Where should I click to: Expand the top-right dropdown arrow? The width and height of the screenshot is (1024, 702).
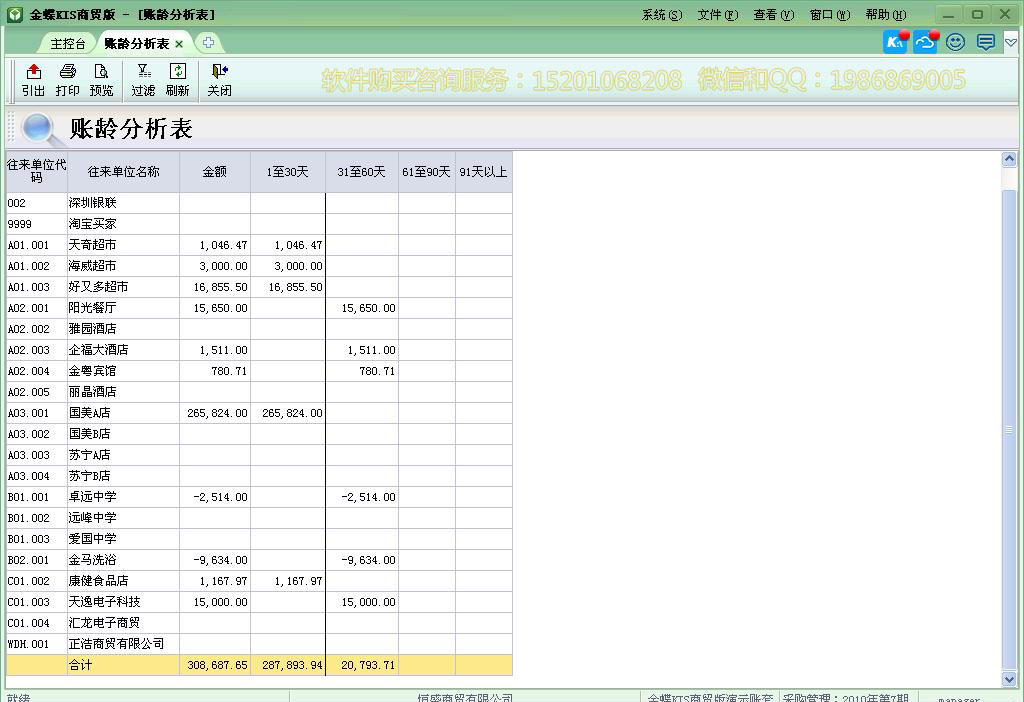click(1011, 42)
